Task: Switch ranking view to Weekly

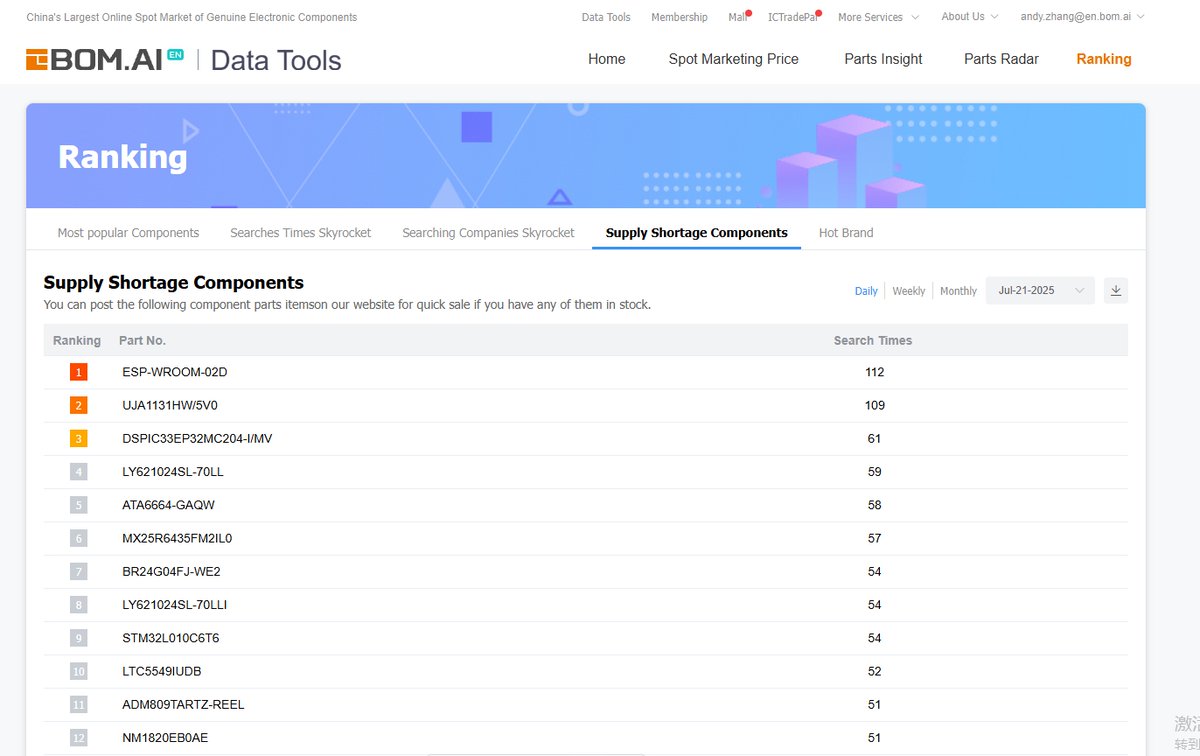Action: click(x=908, y=291)
